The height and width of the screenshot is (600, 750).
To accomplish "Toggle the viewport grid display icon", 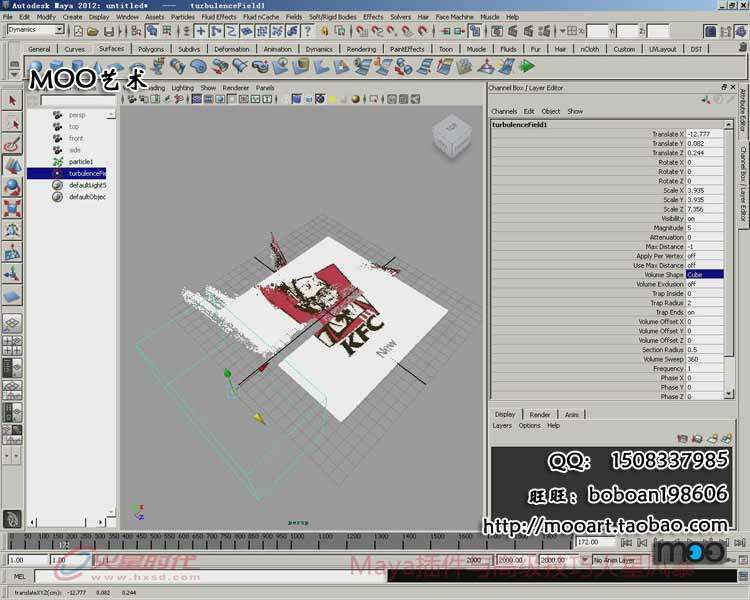I will click(197, 99).
